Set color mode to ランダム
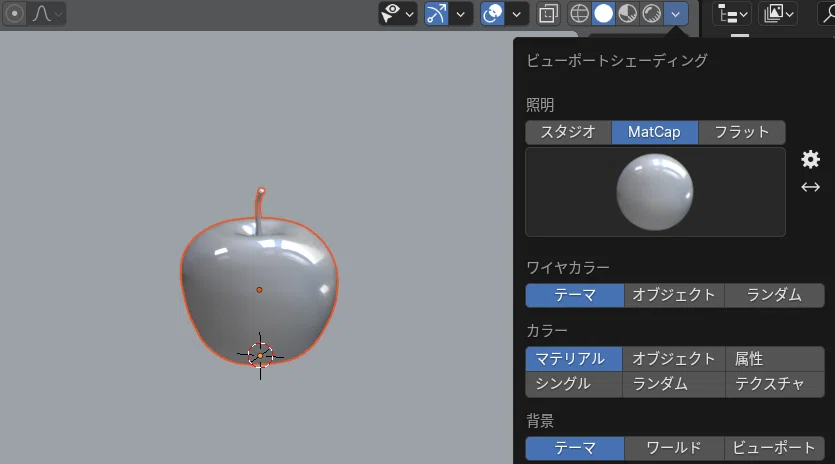835x464 pixels. 674,384
